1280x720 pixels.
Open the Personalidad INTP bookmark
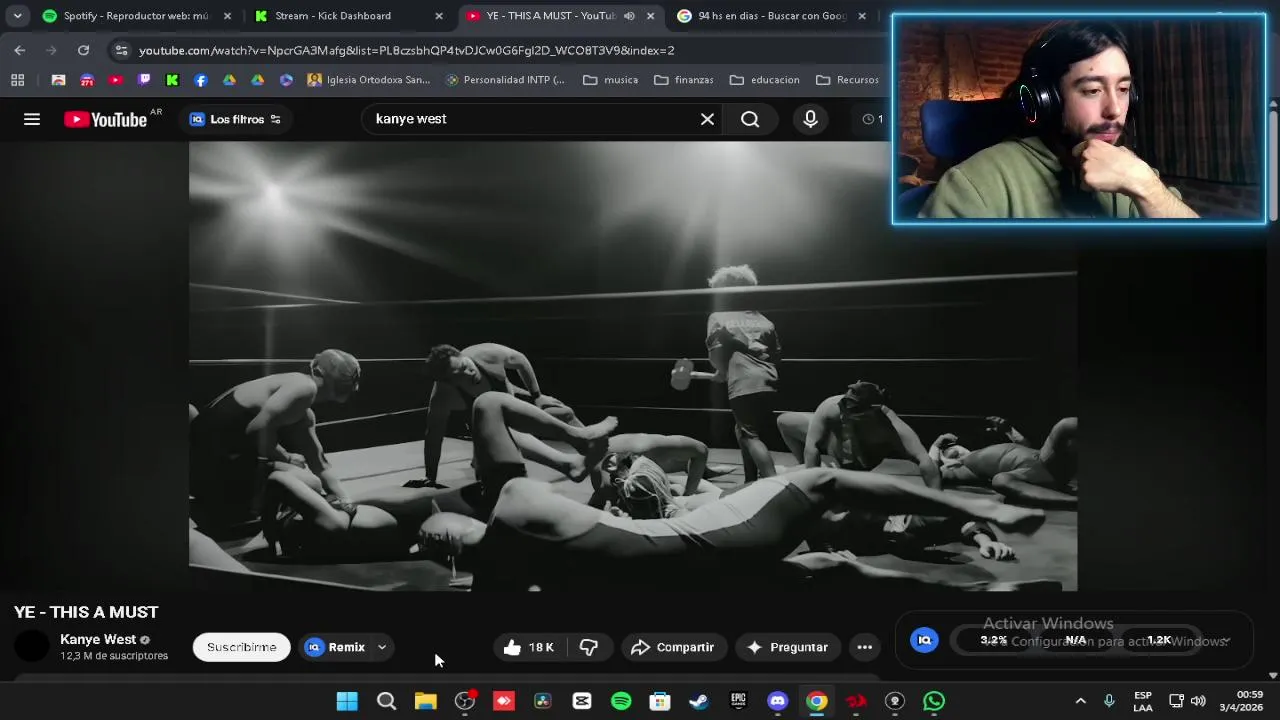[506, 80]
